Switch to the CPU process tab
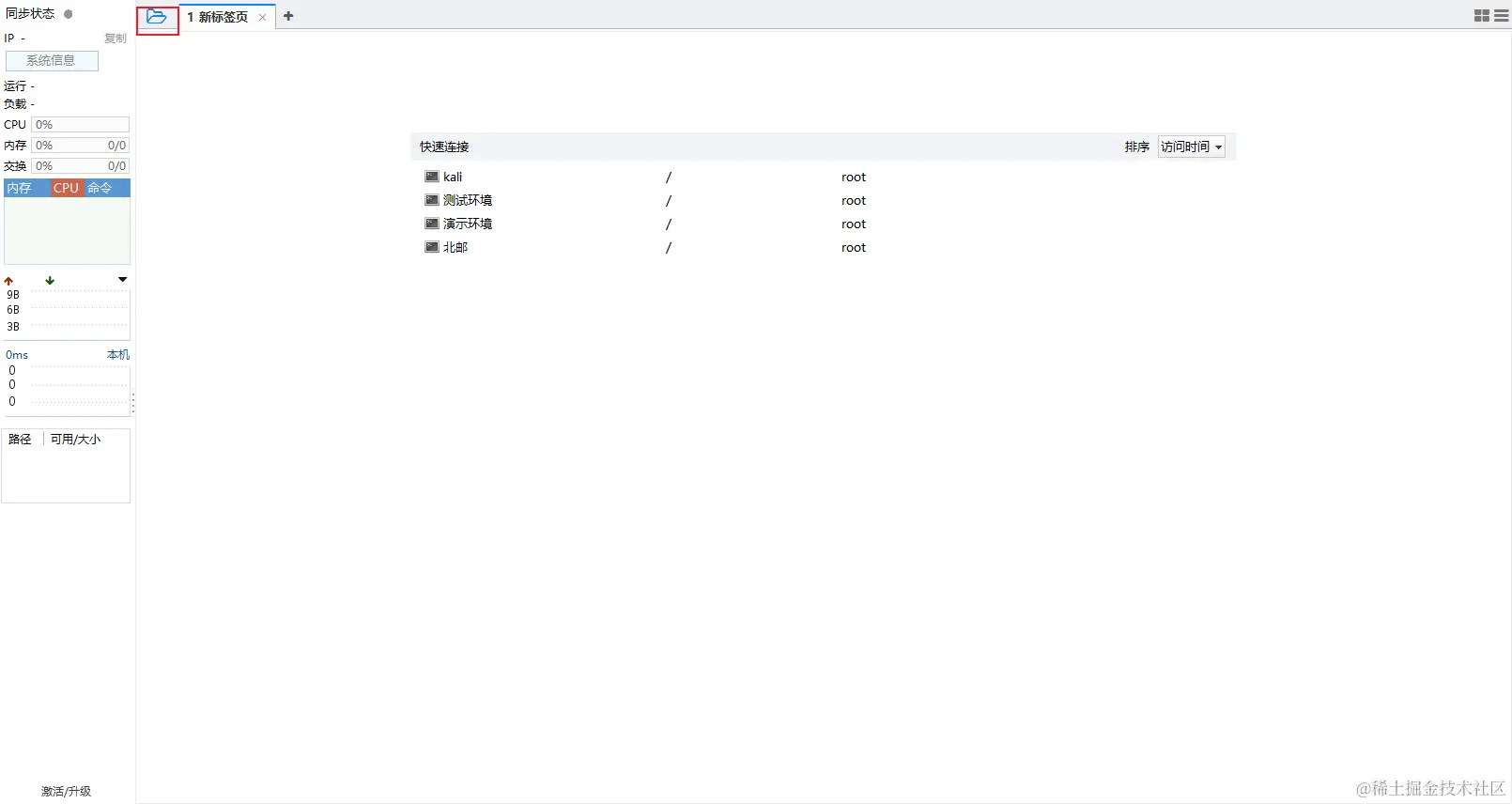 pos(66,188)
